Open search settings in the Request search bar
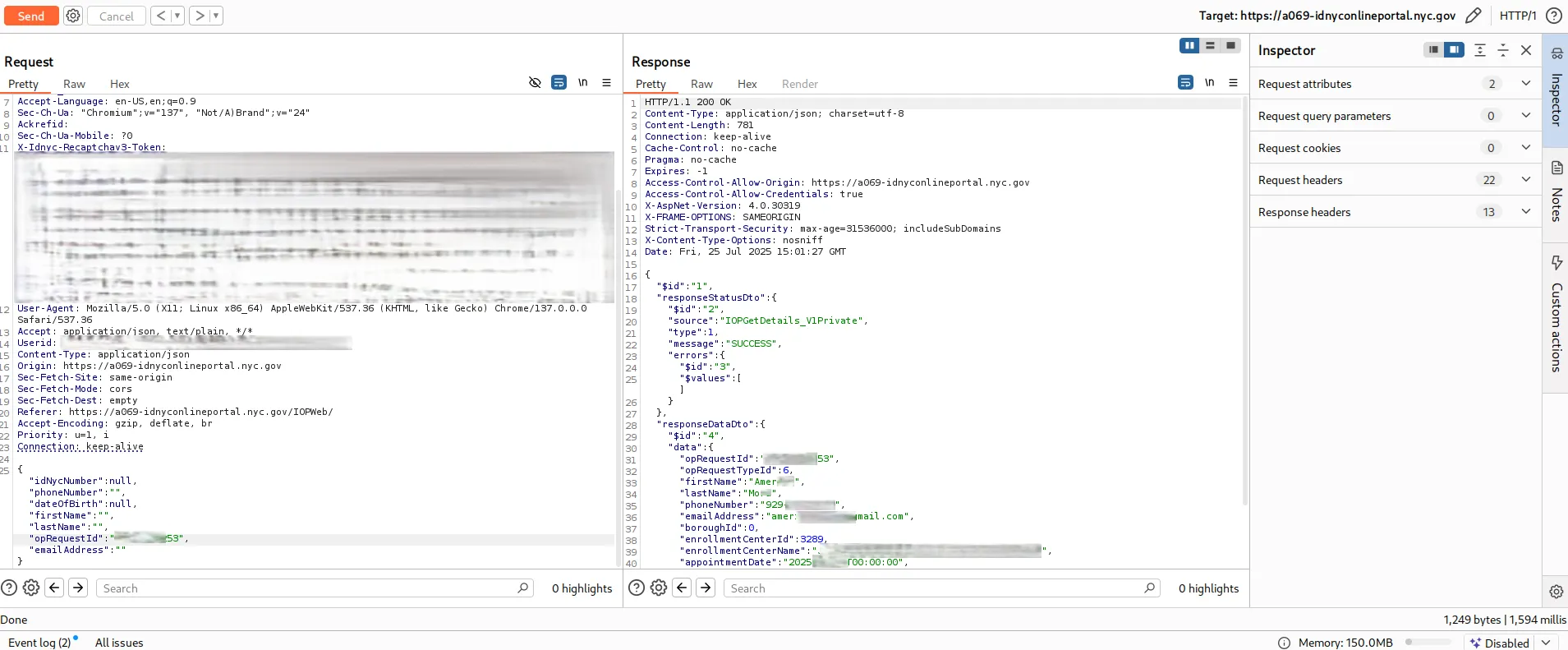Screen dimensions: 1568x650 (31, 588)
